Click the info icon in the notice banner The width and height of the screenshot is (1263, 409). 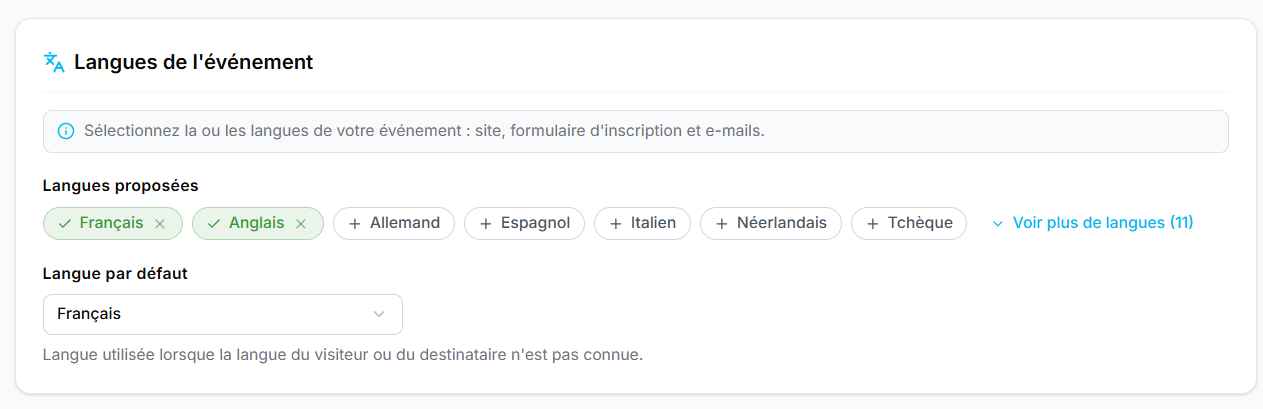66,131
